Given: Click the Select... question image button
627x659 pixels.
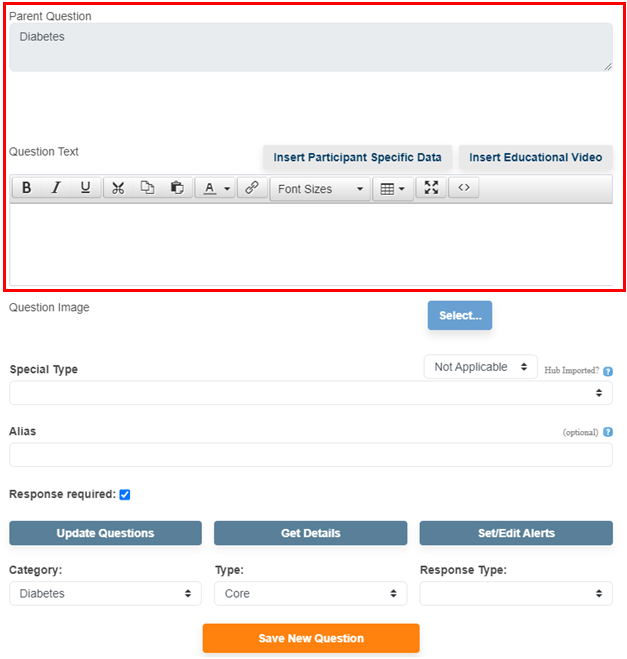Looking at the screenshot, I should point(460,315).
